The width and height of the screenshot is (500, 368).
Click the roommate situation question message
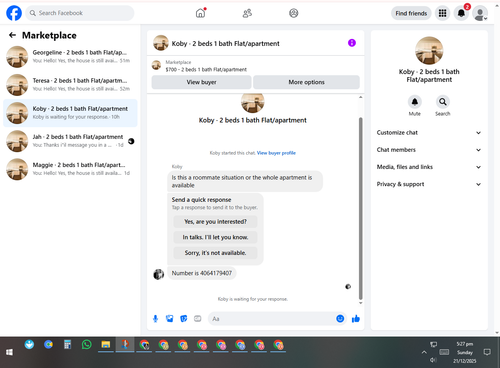[x=245, y=181]
